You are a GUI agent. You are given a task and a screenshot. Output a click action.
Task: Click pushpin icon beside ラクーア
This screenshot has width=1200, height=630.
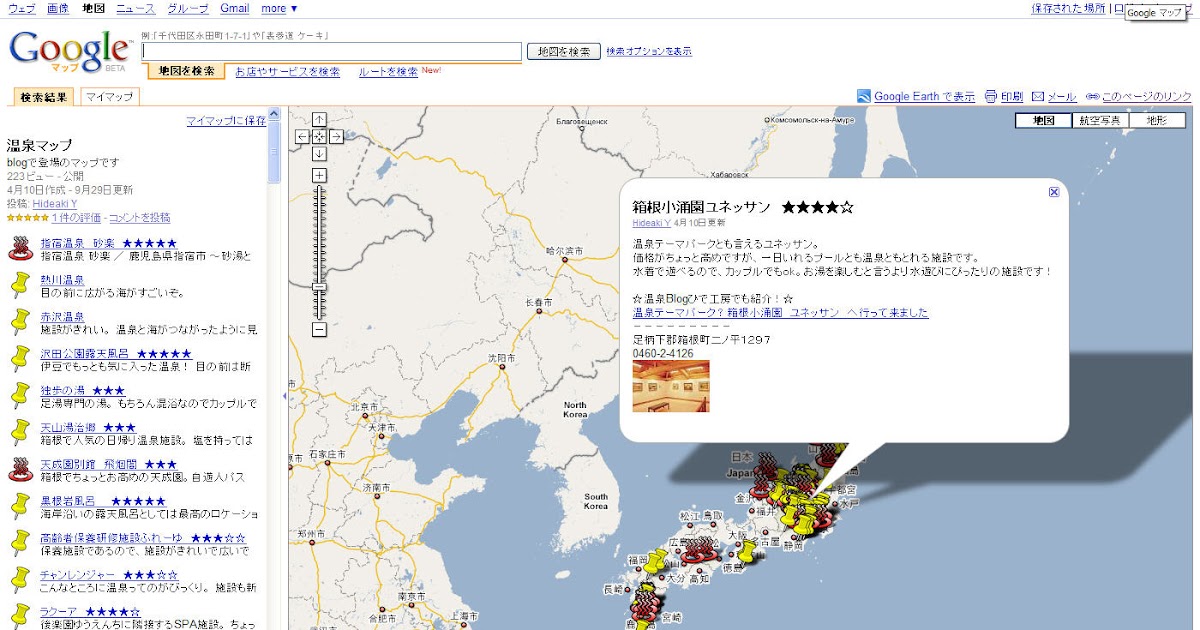pyautogui.click(x=19, y=617)
